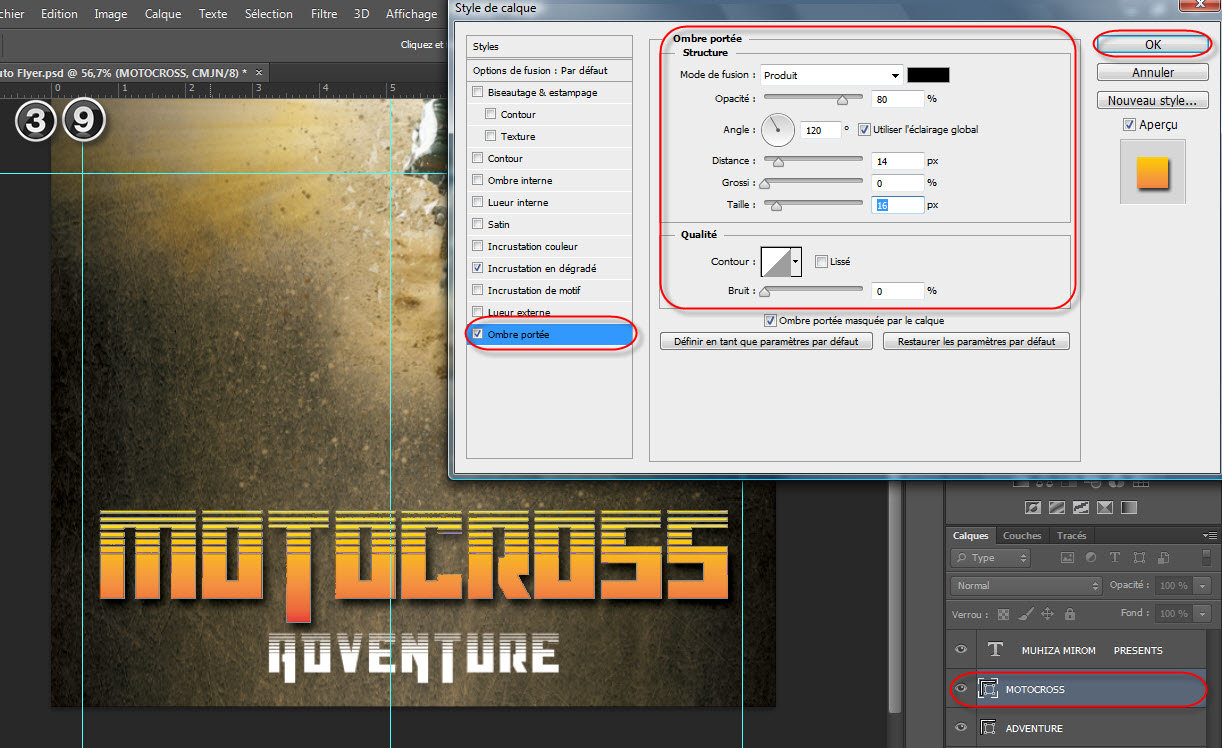Hide the MUHIZA MIROM PRESENTS layer
The image size is (1222, 748).
pos(961,650)
